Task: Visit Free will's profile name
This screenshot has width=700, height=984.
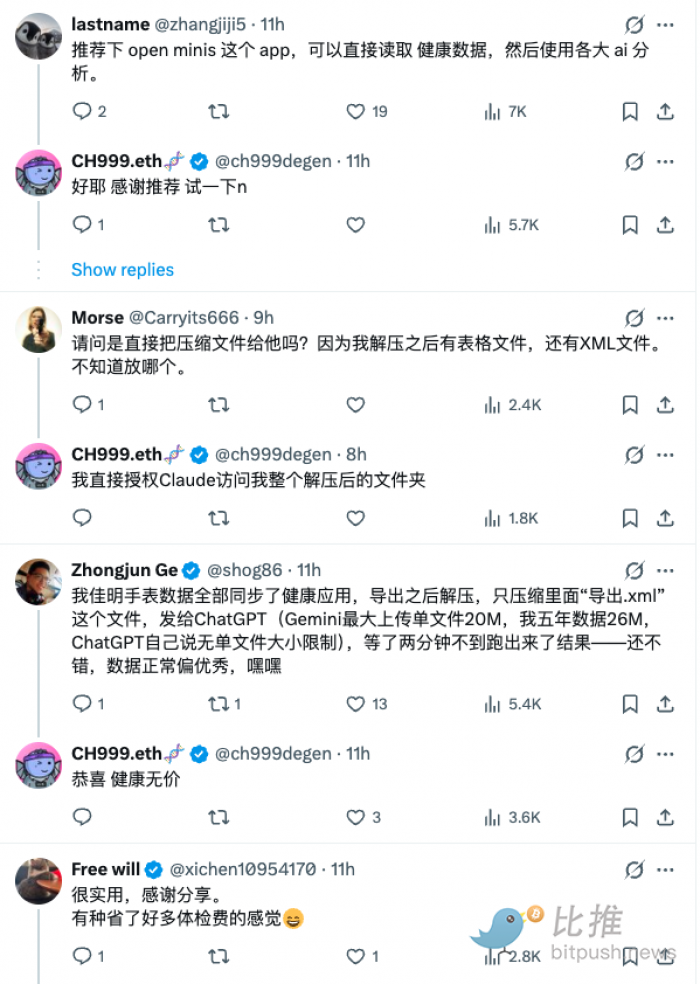Action: [105, 869]
